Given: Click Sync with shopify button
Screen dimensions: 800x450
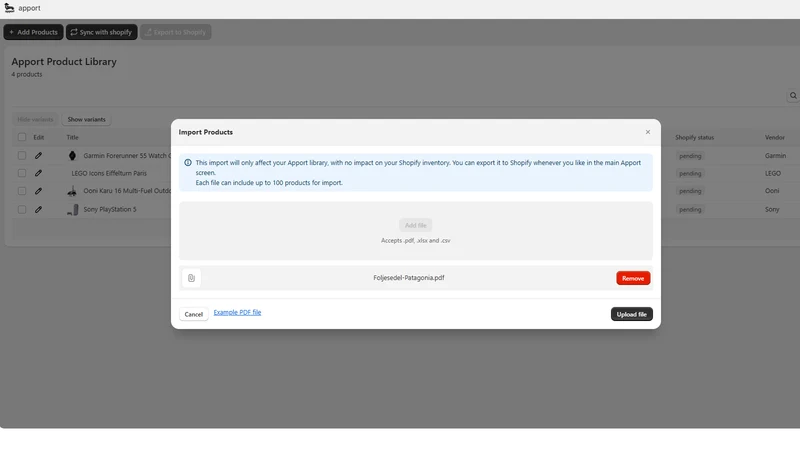Looking at the screenshot, I should tap(102, 32).
